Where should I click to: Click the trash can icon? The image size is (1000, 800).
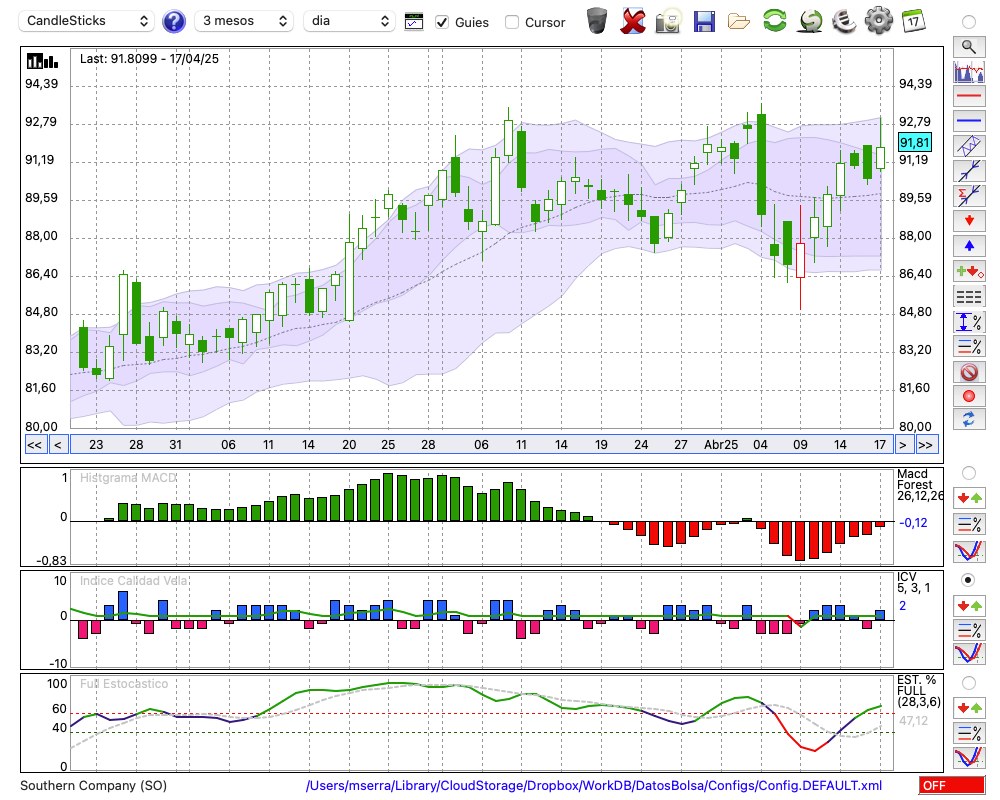click(597, 20)
